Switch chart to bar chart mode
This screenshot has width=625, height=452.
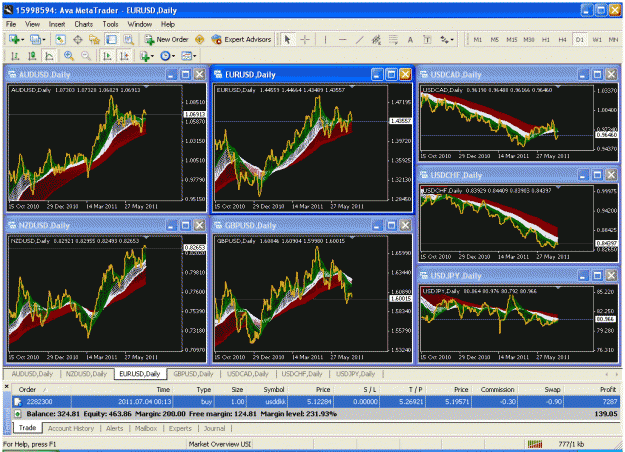point(15,56)
